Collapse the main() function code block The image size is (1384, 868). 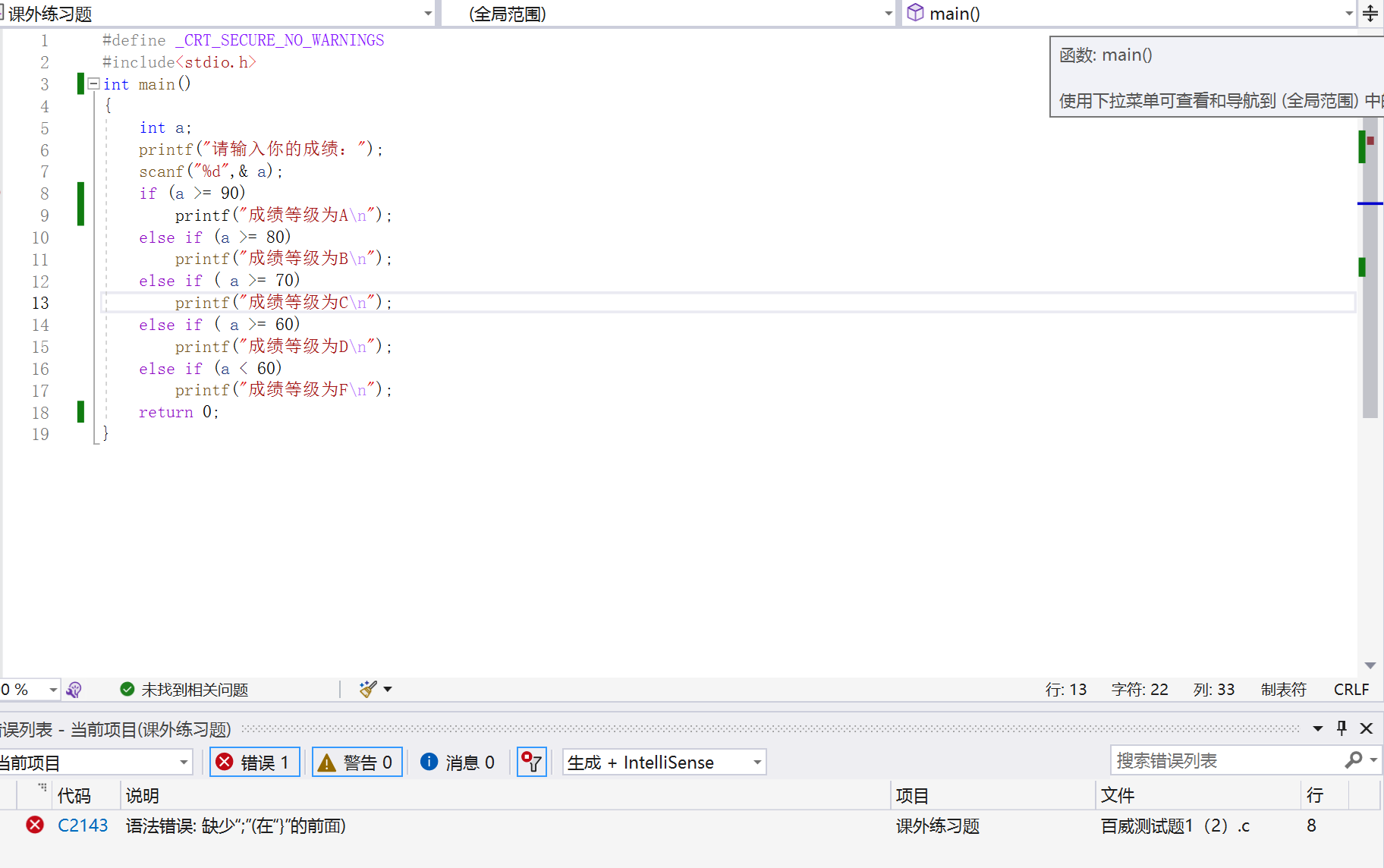point(94,83)
